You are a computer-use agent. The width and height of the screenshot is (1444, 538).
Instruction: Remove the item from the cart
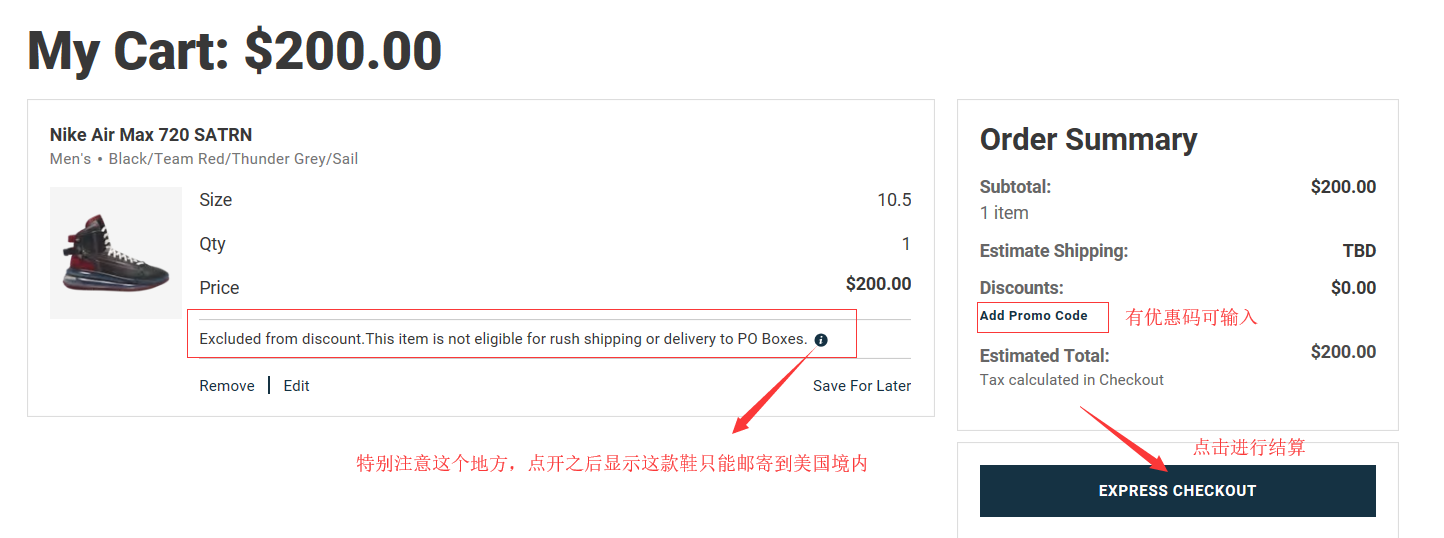point(227,386)
